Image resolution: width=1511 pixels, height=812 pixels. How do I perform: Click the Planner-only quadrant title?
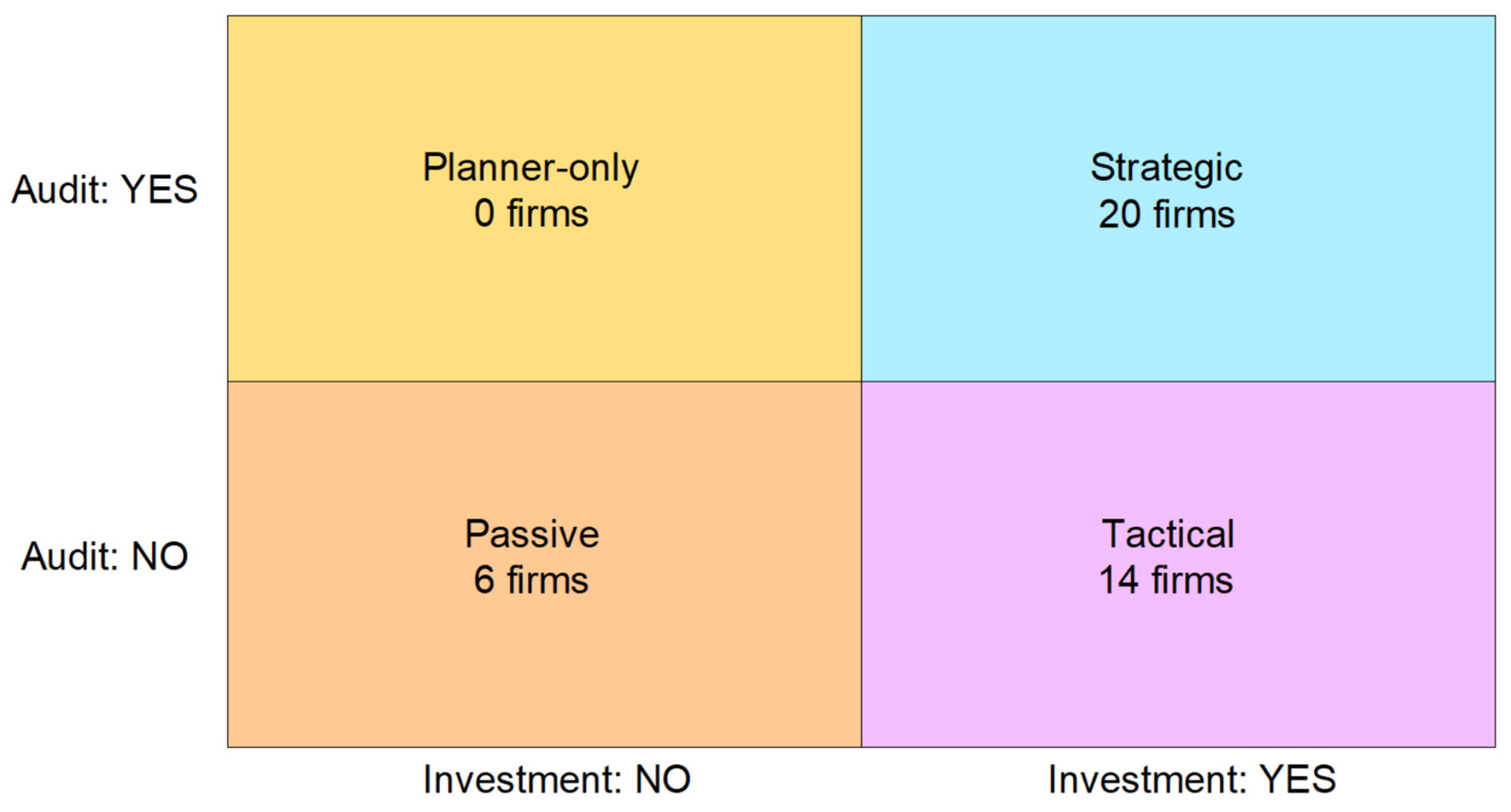(x=530, y=168)
